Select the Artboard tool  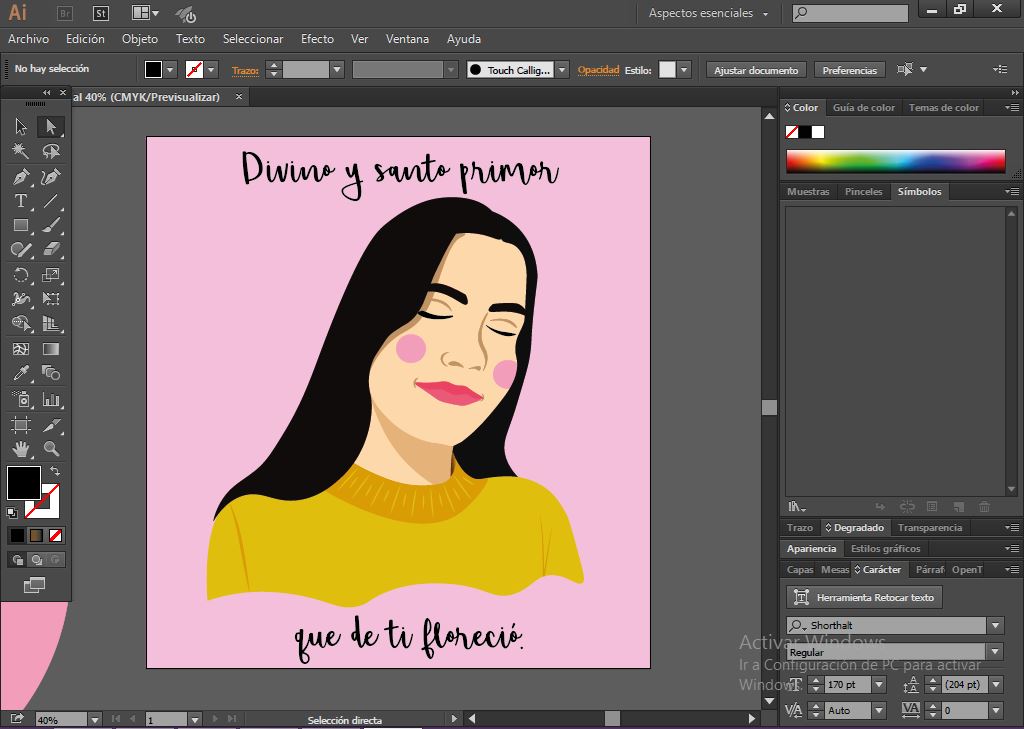click(x=21, y=425)
